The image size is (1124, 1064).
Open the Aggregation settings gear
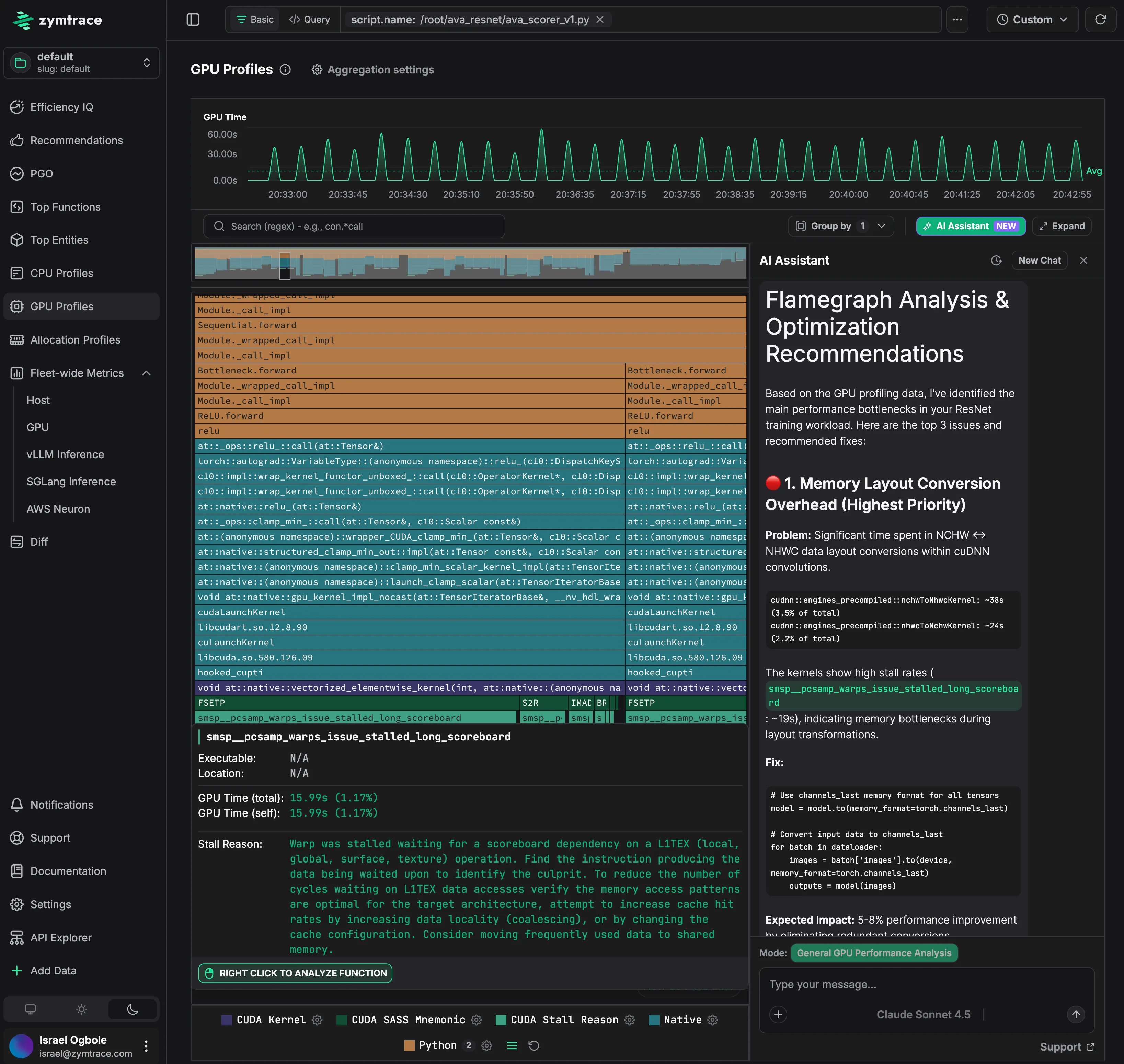point(316,70)
